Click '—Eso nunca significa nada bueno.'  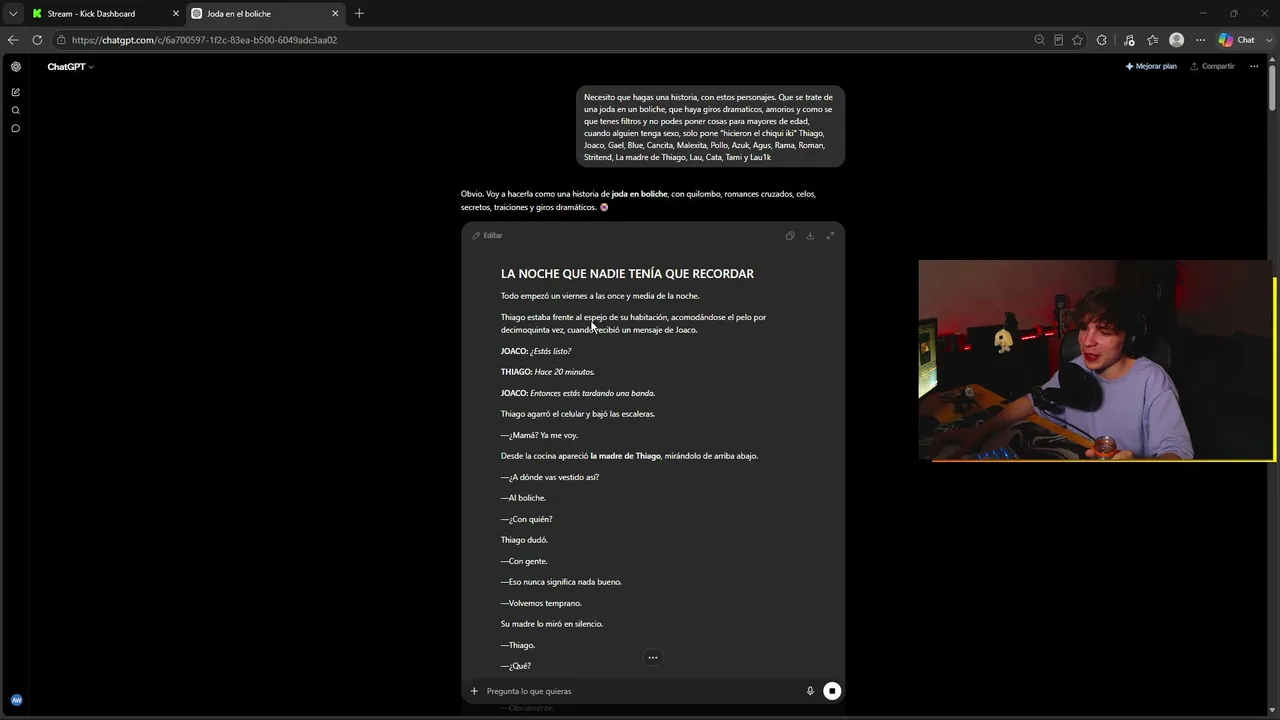click(561, 582)
